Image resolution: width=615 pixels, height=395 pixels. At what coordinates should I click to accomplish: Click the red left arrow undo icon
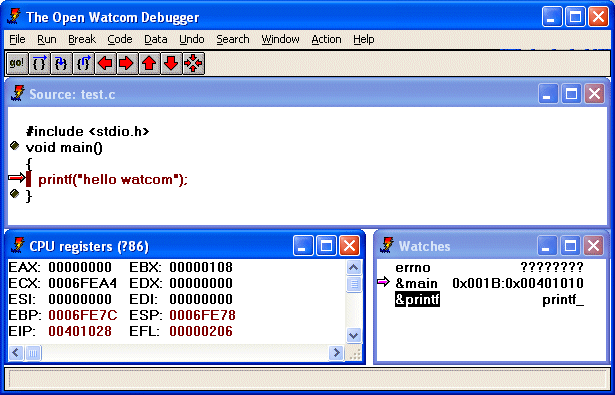[x=105, y=63]
